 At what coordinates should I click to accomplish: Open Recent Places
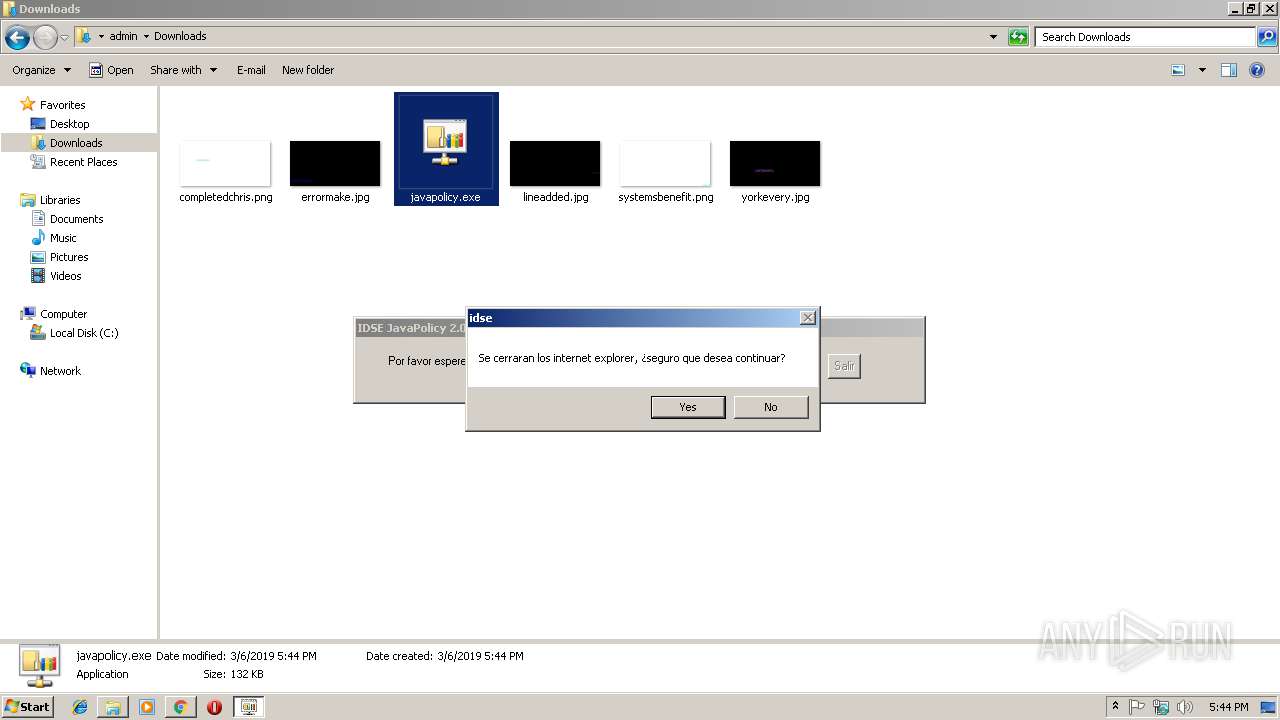(x=83, y=162)
